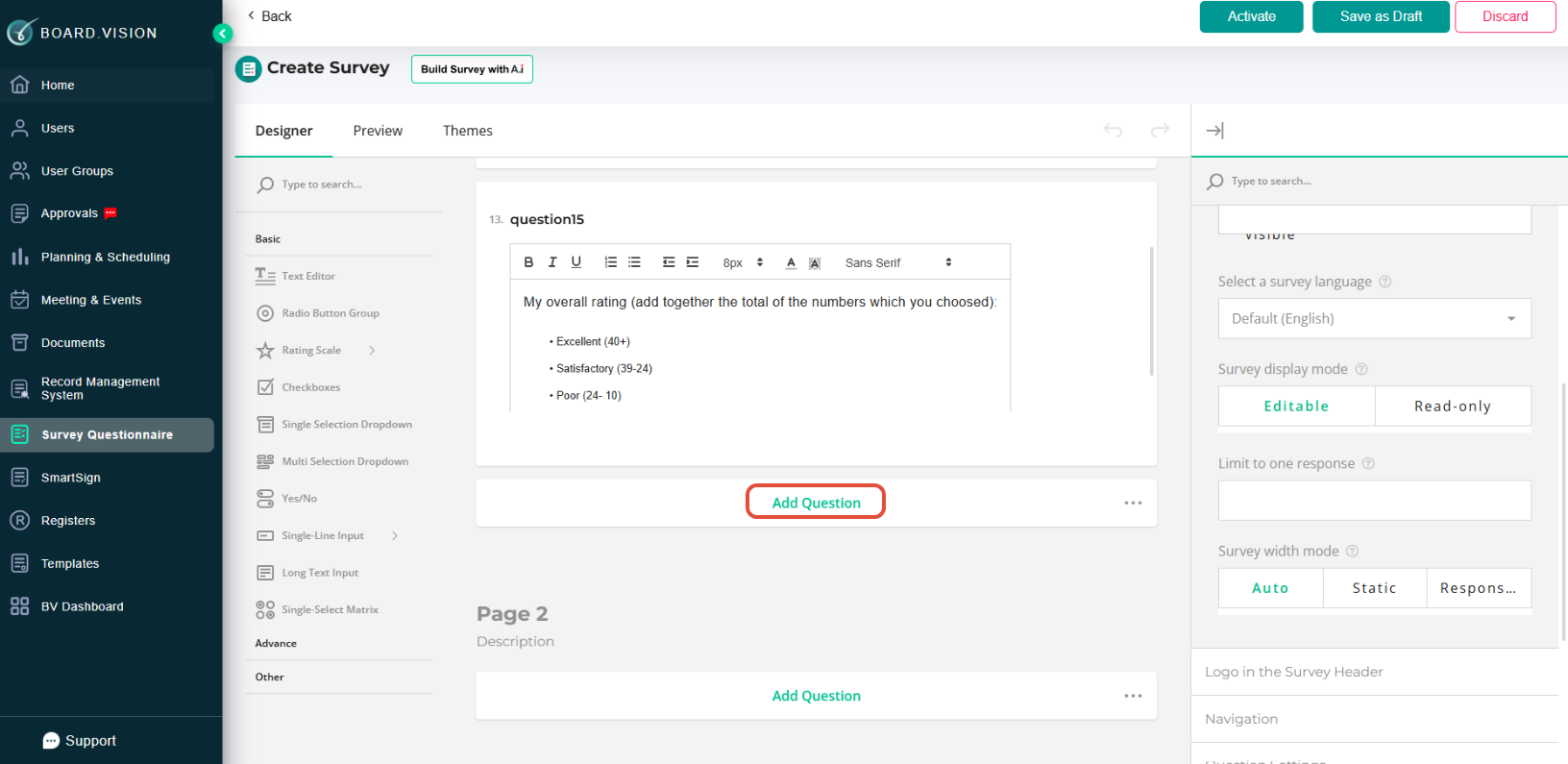This screenshot has width=1568, height=764.
Task: Expand Logo in the Survey Header section
Action: (x=1375, y=672)
